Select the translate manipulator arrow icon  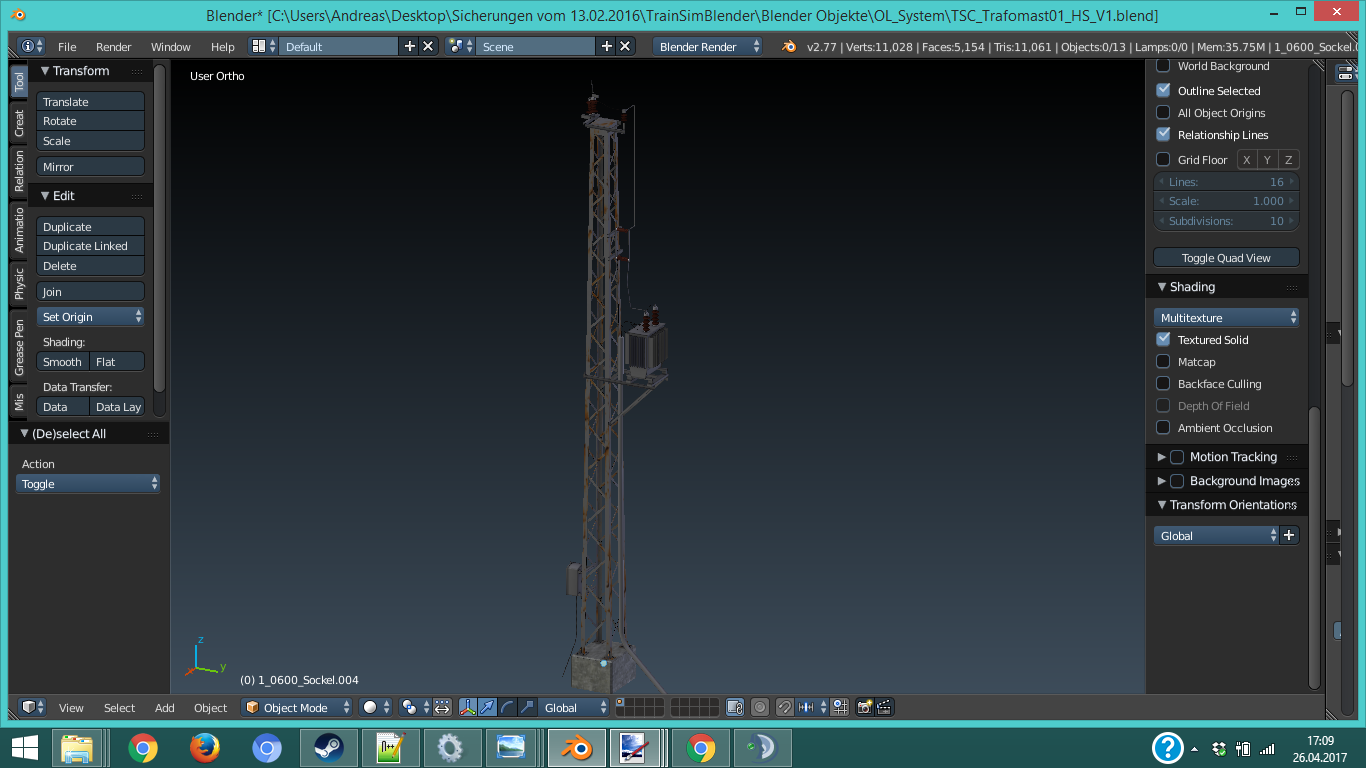pos(487,707)
